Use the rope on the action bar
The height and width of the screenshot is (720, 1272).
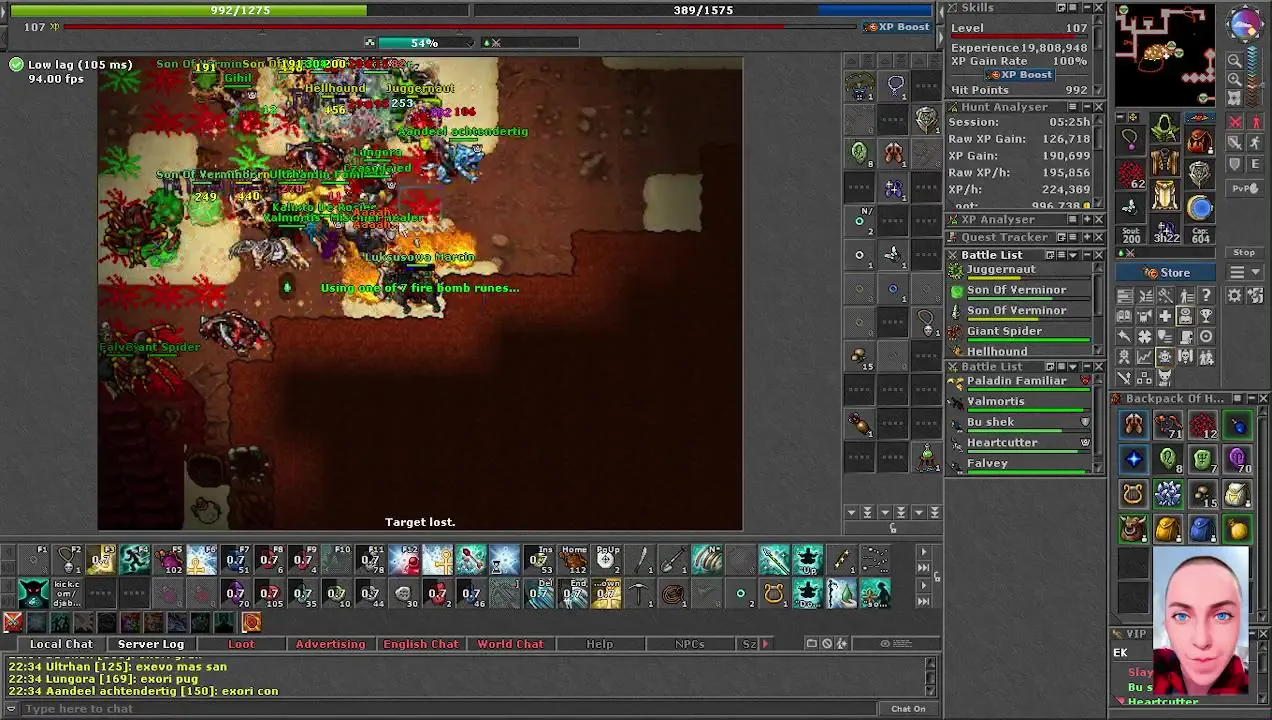tap(674, 594)
